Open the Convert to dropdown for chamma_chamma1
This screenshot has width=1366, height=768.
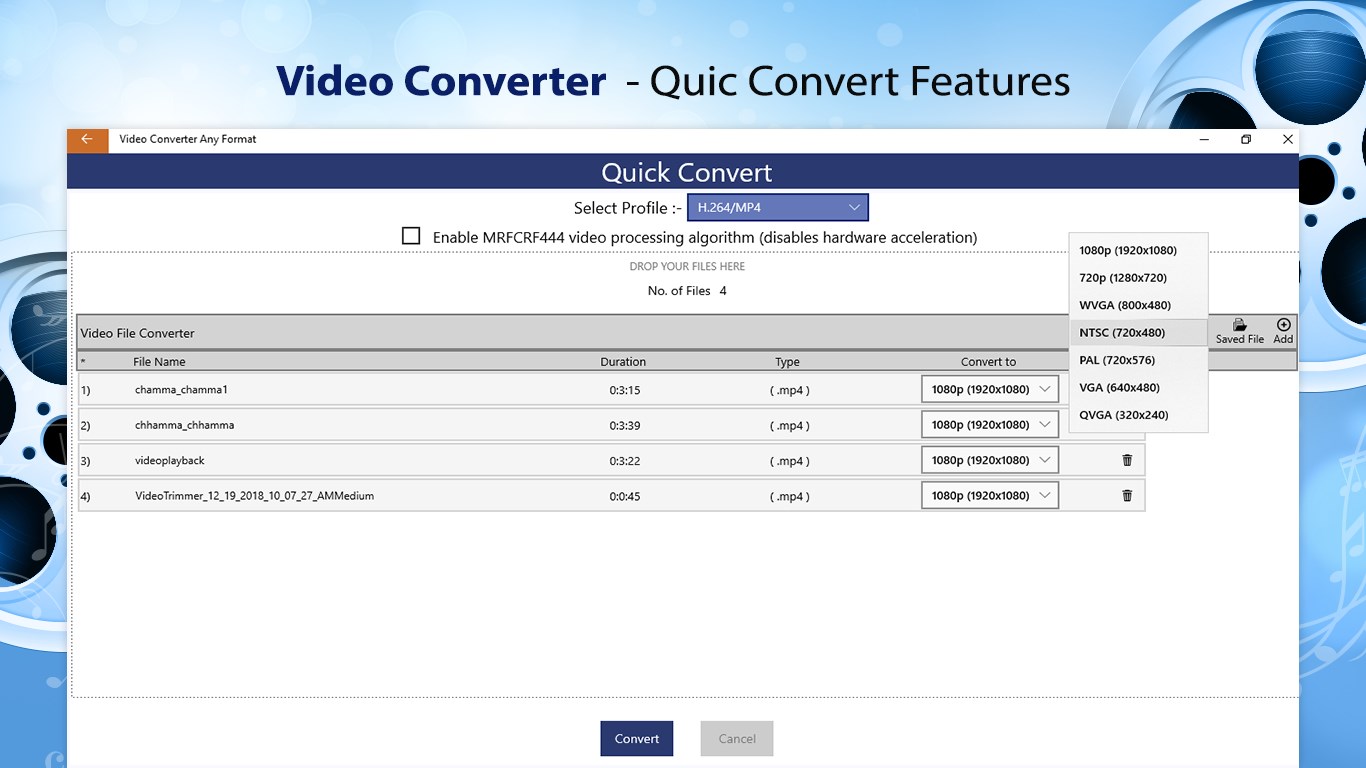tap(989, 389)
